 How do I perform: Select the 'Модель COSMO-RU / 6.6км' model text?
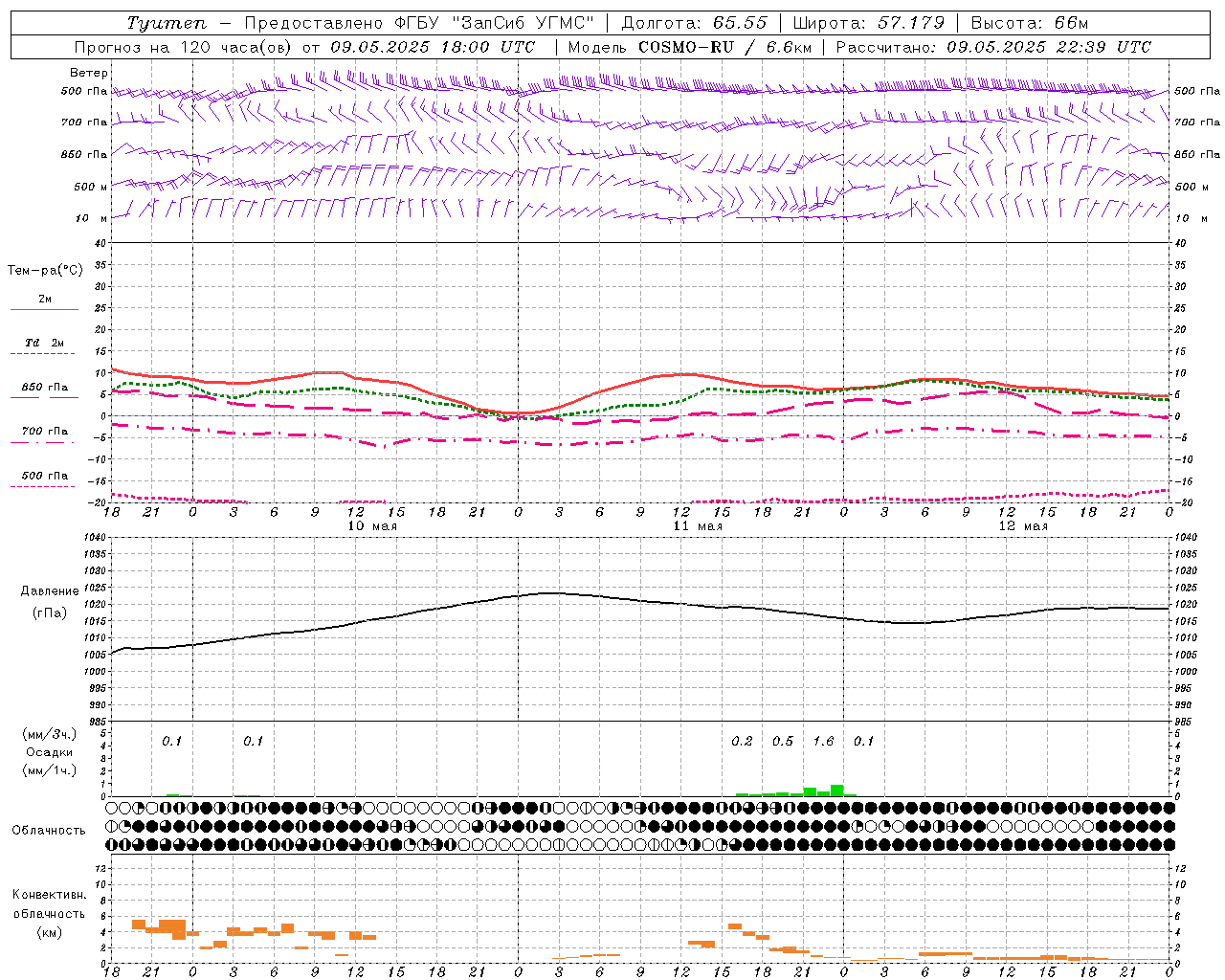point(690,47)
